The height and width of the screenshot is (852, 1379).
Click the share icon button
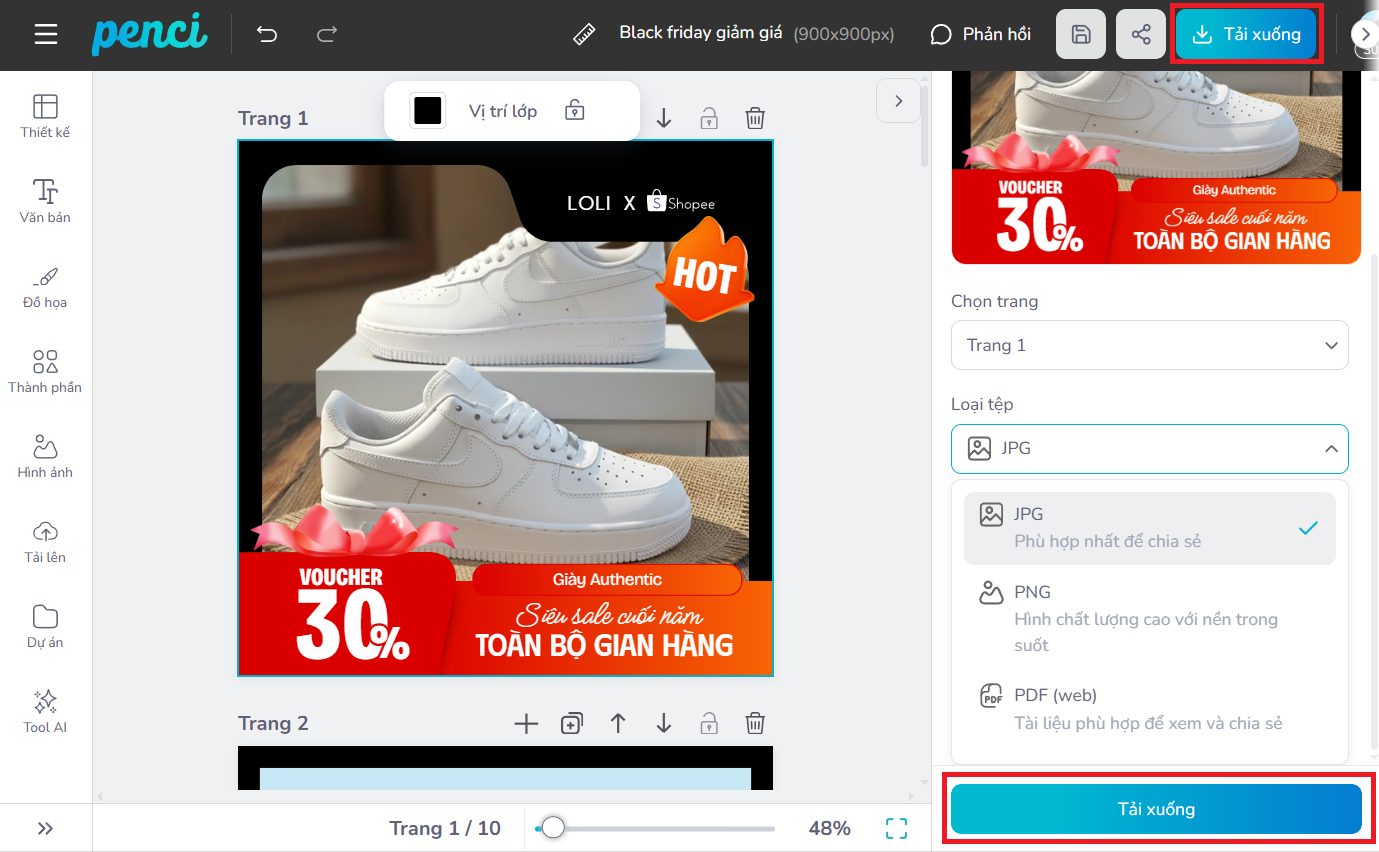1141,35
